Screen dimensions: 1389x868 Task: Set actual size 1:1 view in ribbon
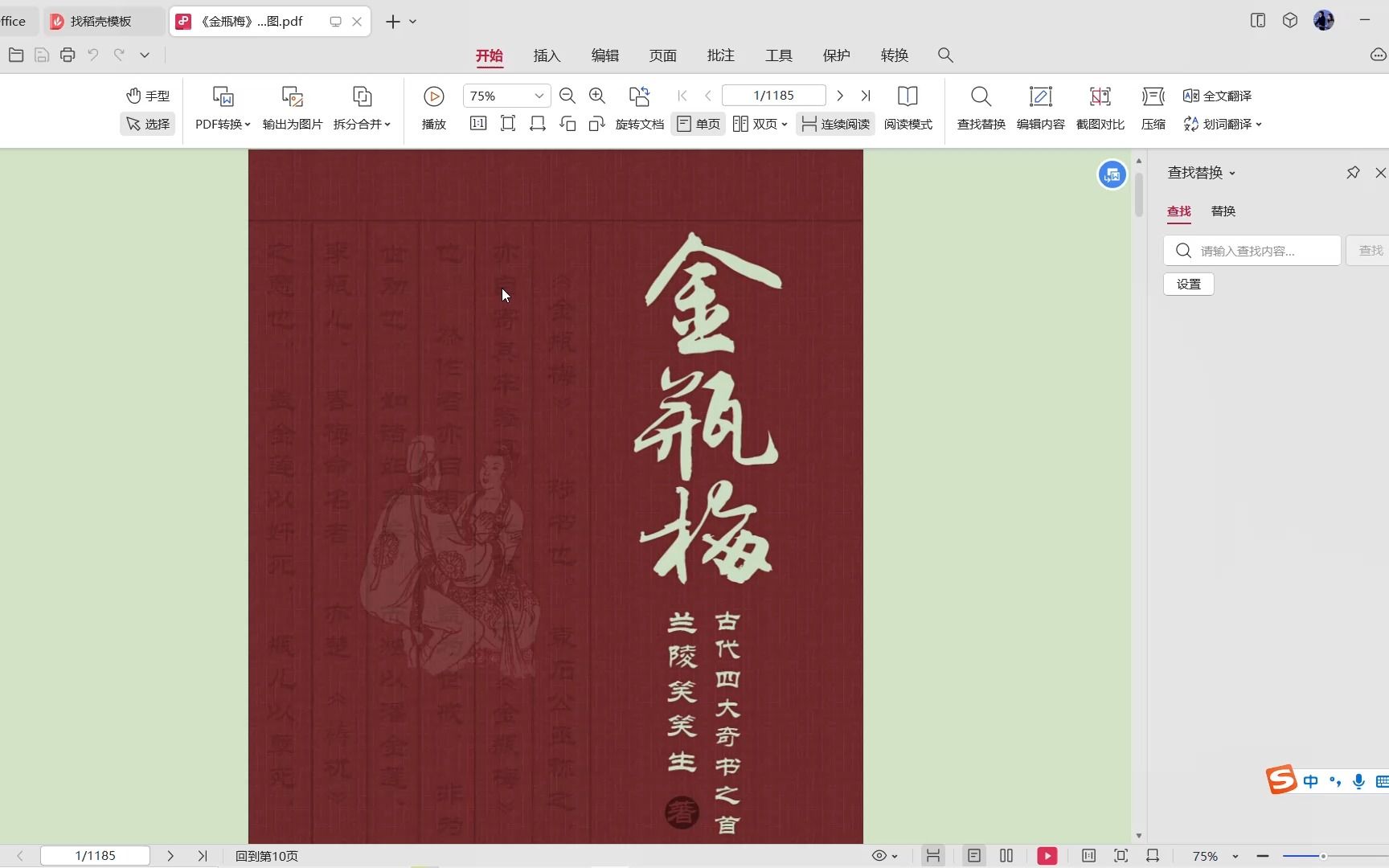coord(478,124)
